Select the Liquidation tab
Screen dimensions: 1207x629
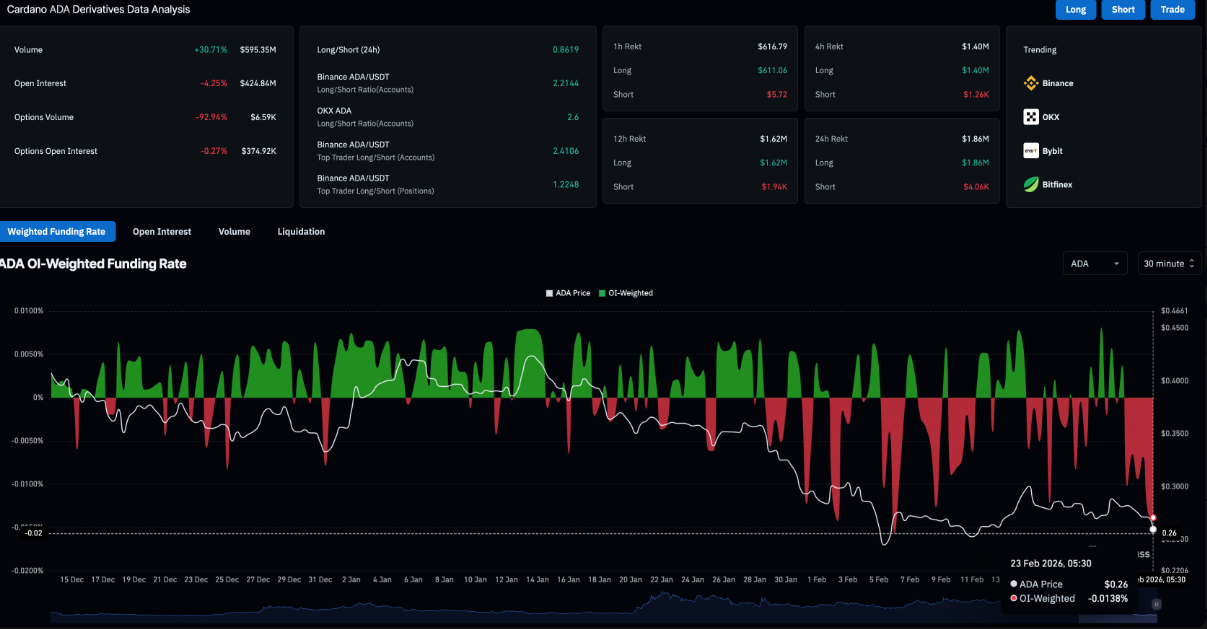[x=301, y=232]
